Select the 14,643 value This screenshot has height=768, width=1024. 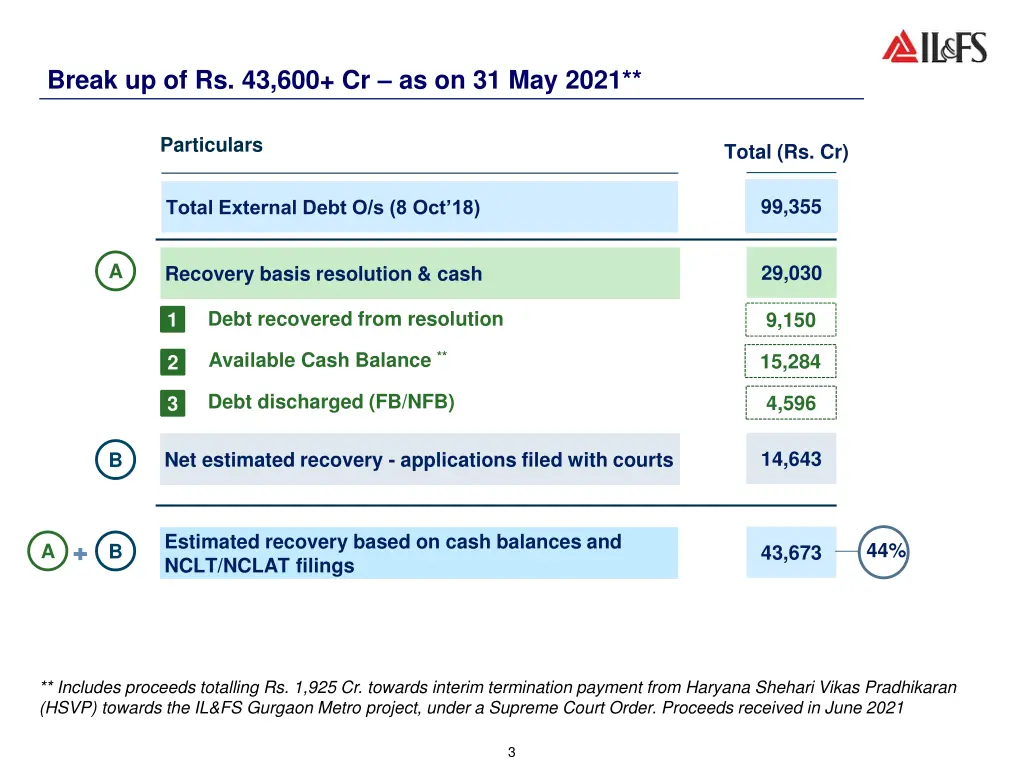tap(791, 458)
